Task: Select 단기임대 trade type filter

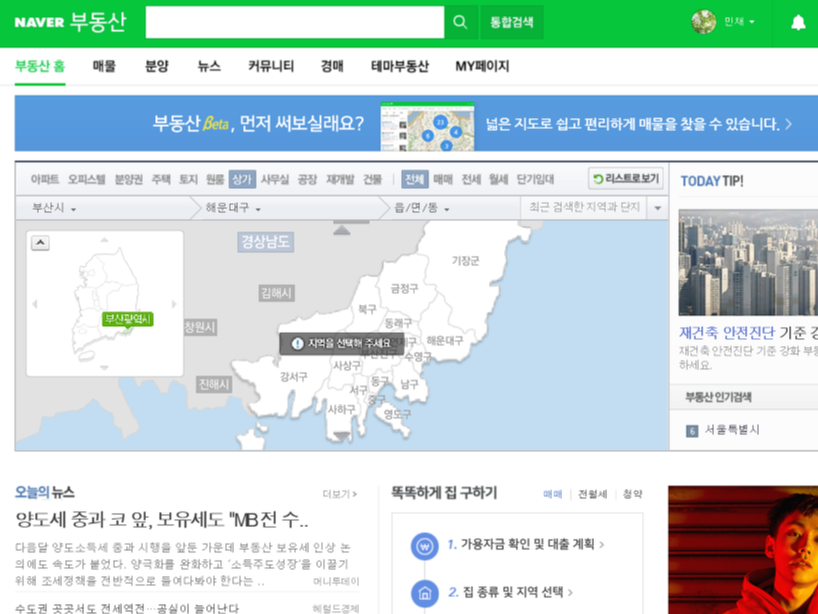Action: click(x=535, y=179)
